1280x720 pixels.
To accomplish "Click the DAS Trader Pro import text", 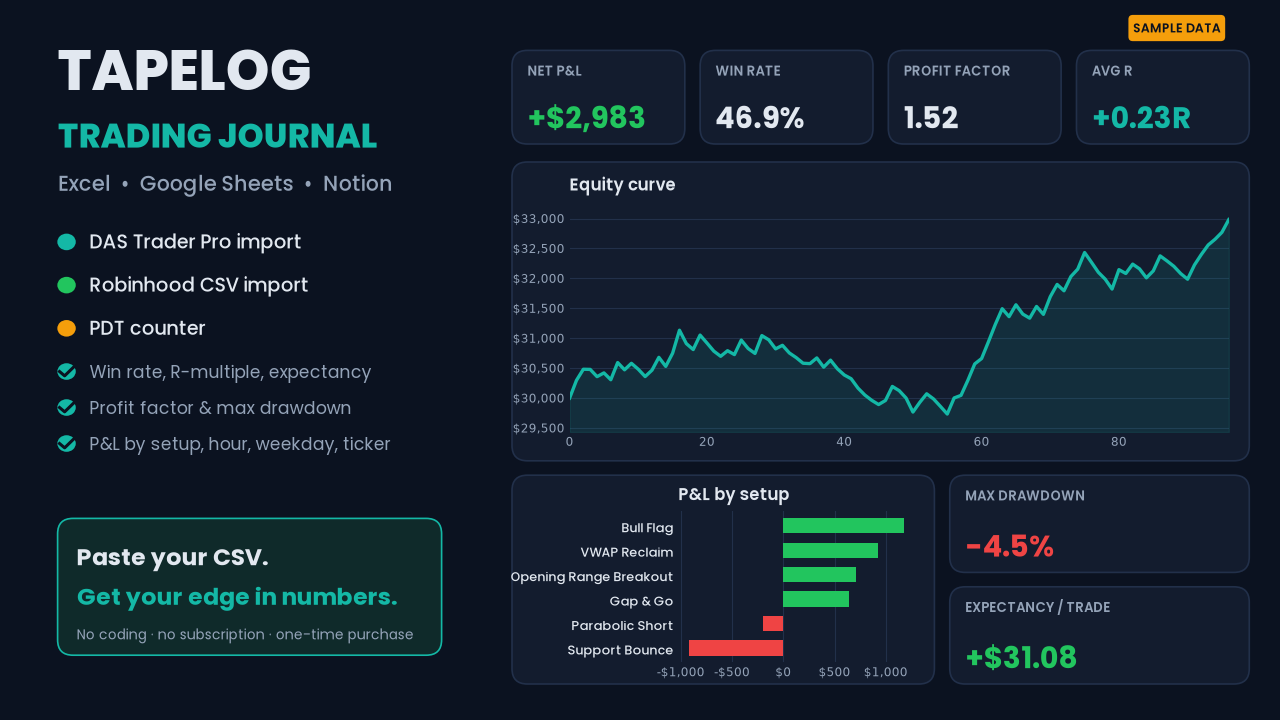I will pyautogui.click(x=195, y=242).
